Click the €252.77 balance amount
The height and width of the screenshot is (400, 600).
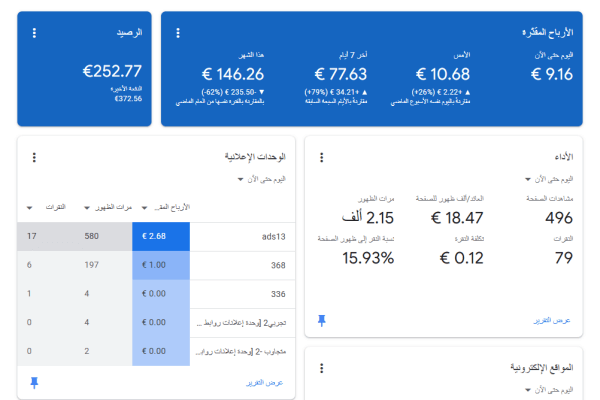pos(112,71)
